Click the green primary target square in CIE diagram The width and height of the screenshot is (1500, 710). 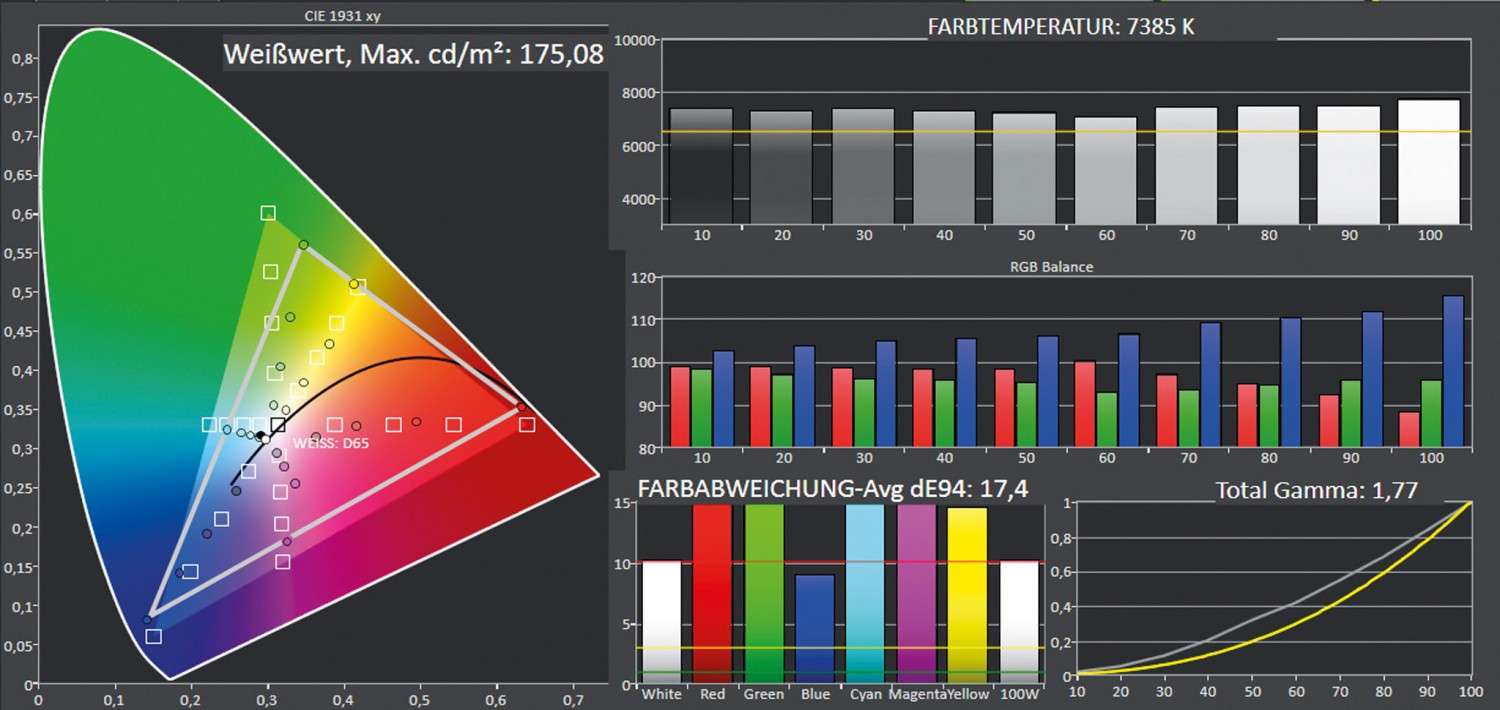point(268,213)
